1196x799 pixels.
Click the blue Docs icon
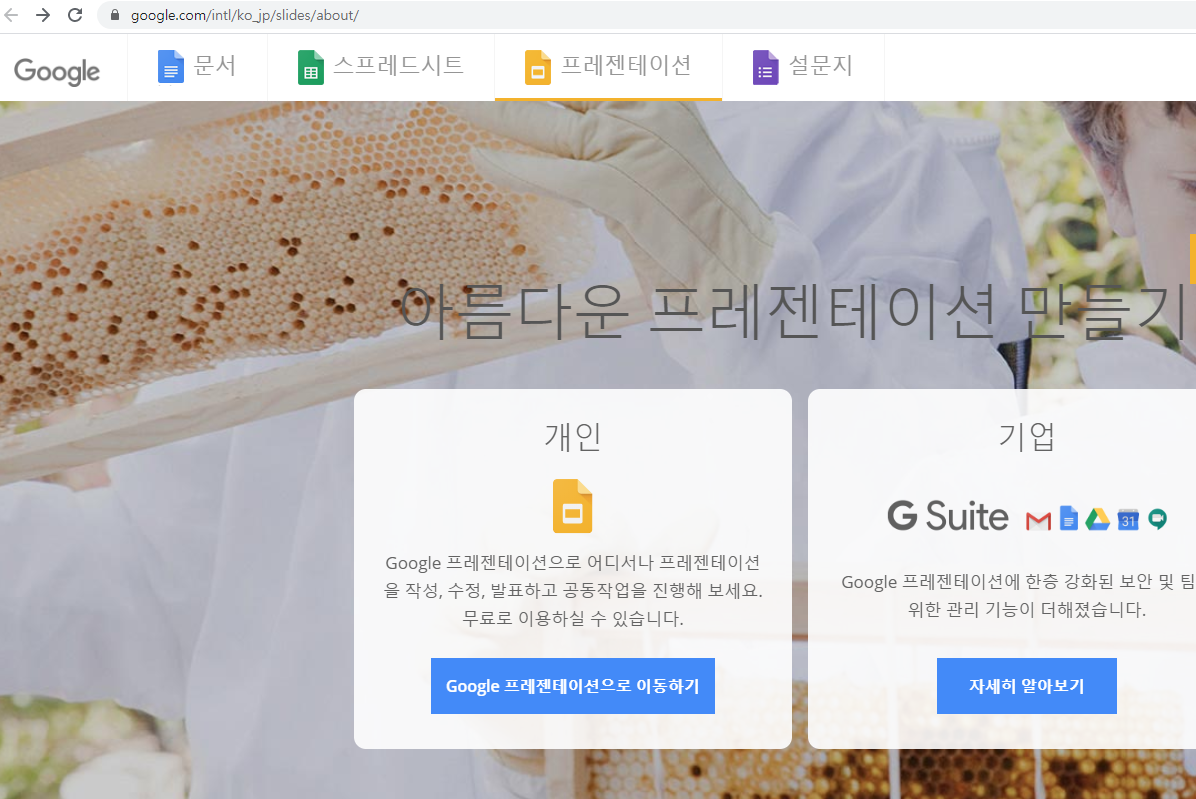[171, 67]
